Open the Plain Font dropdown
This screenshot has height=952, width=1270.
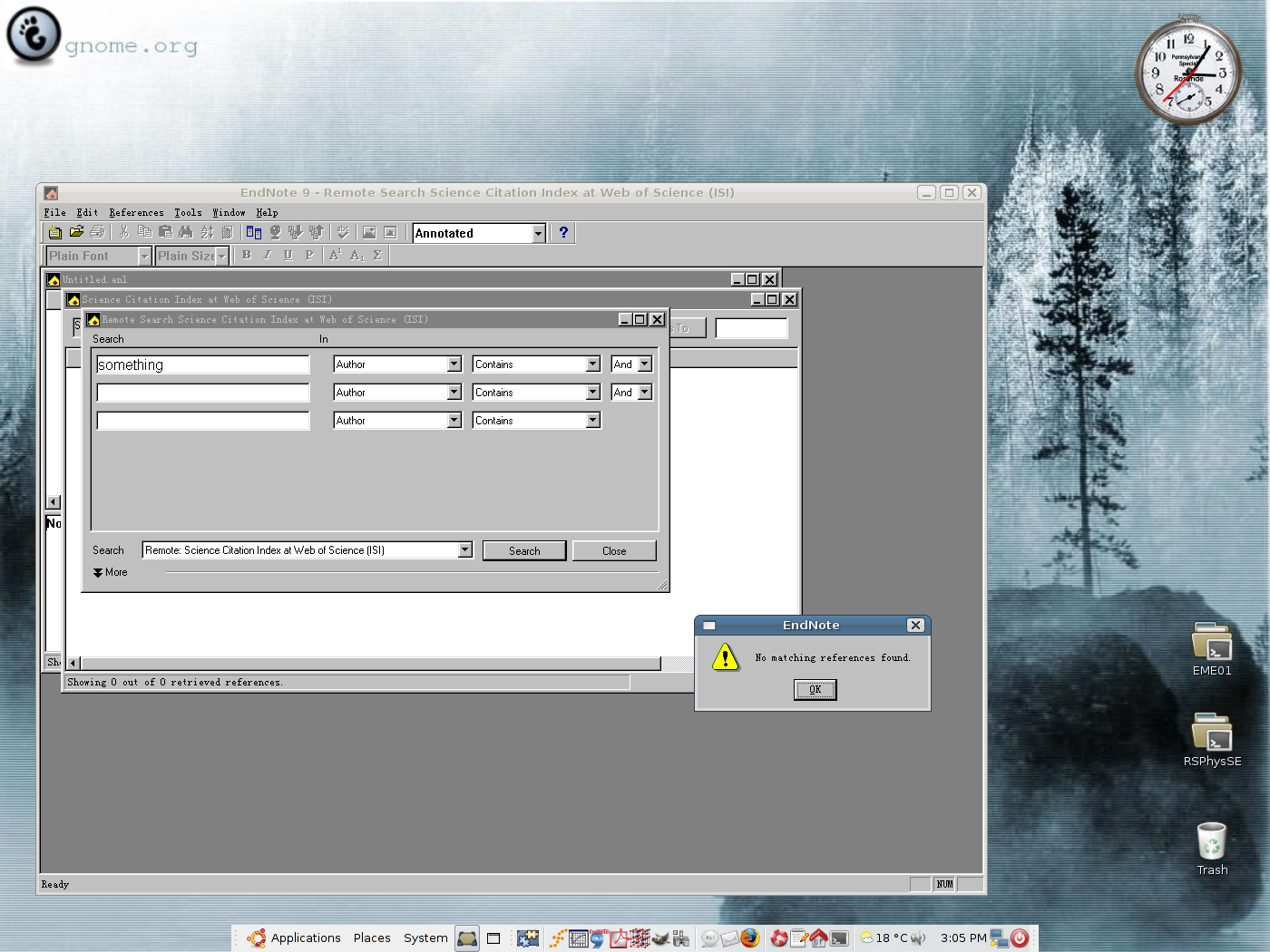coord(144,257)
